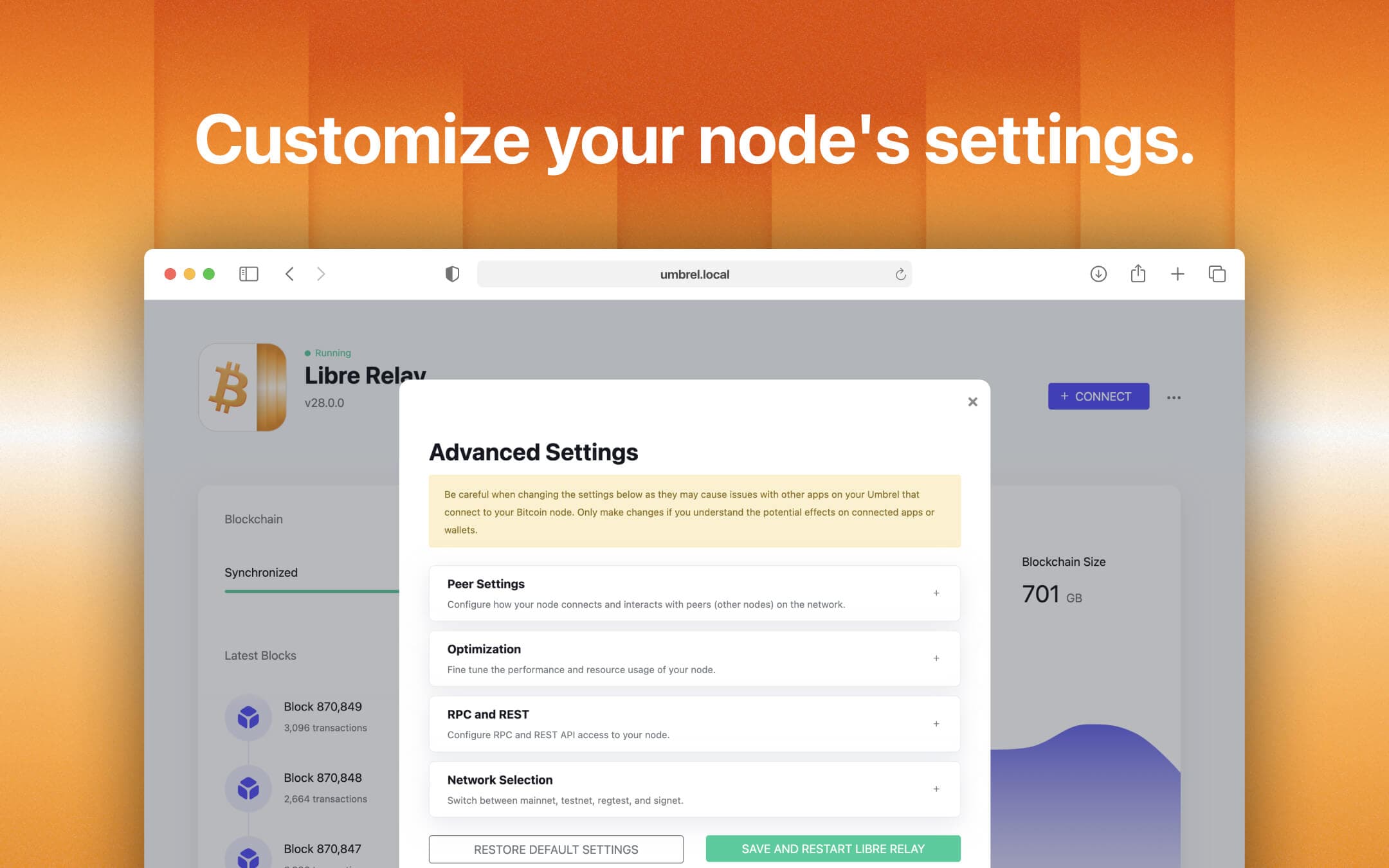The width and height of the screenshot is (1389, 868).
Task: Click the close dialog icon
Action: (x=972, y=401)
